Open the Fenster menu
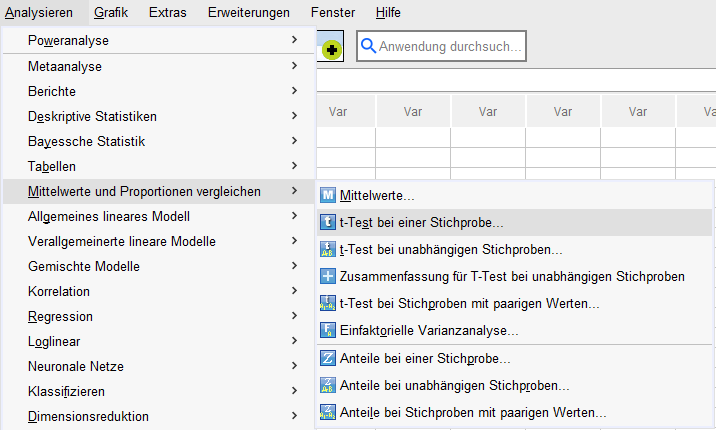The image size is (716, 430). click(333, 12)
